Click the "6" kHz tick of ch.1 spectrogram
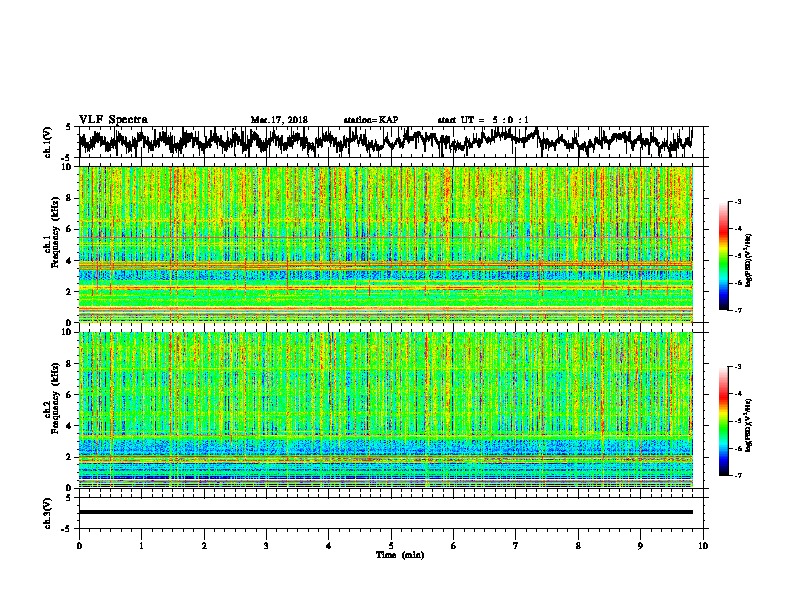 [x=71, y=229]
